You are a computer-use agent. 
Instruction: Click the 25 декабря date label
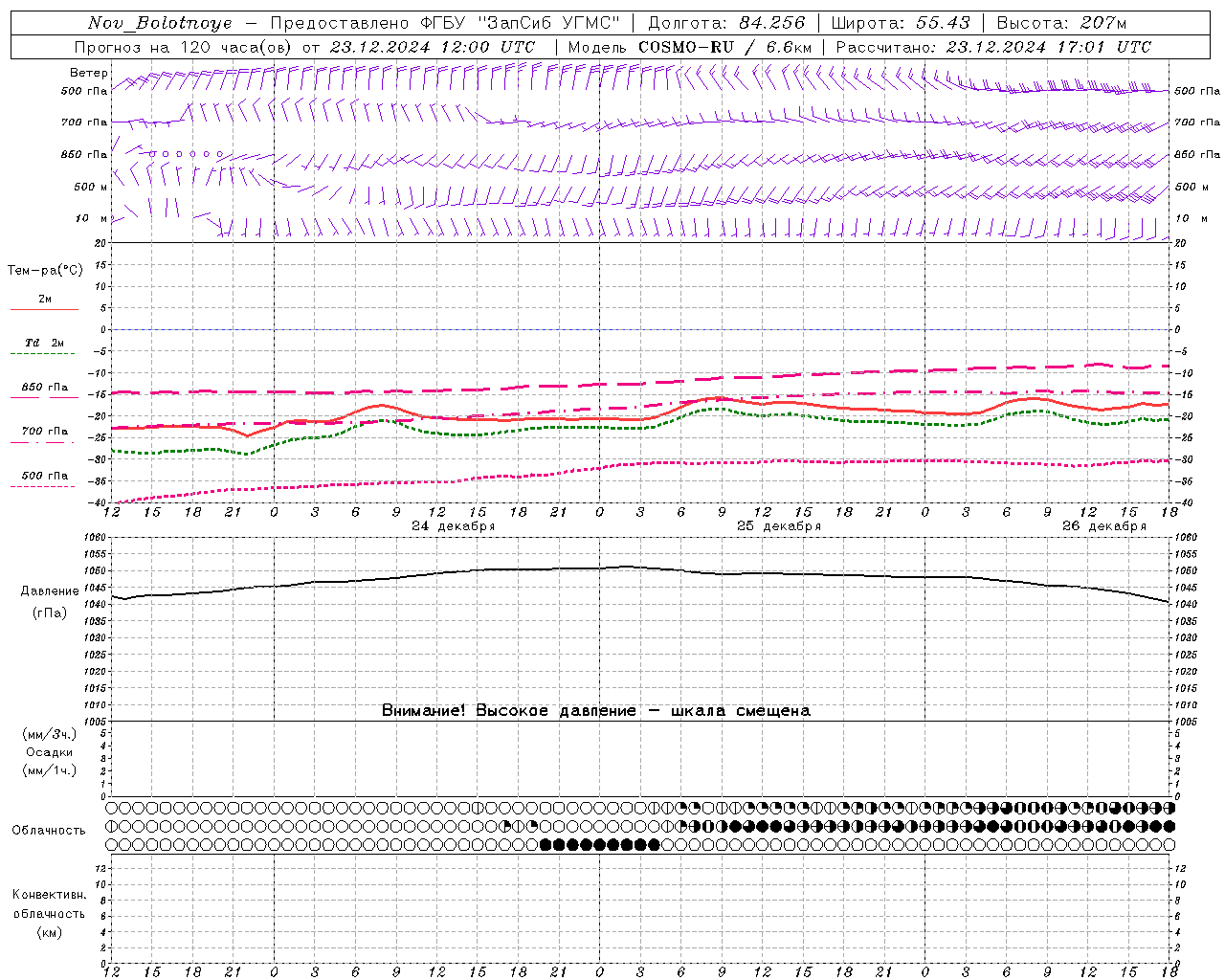[779, 526]
